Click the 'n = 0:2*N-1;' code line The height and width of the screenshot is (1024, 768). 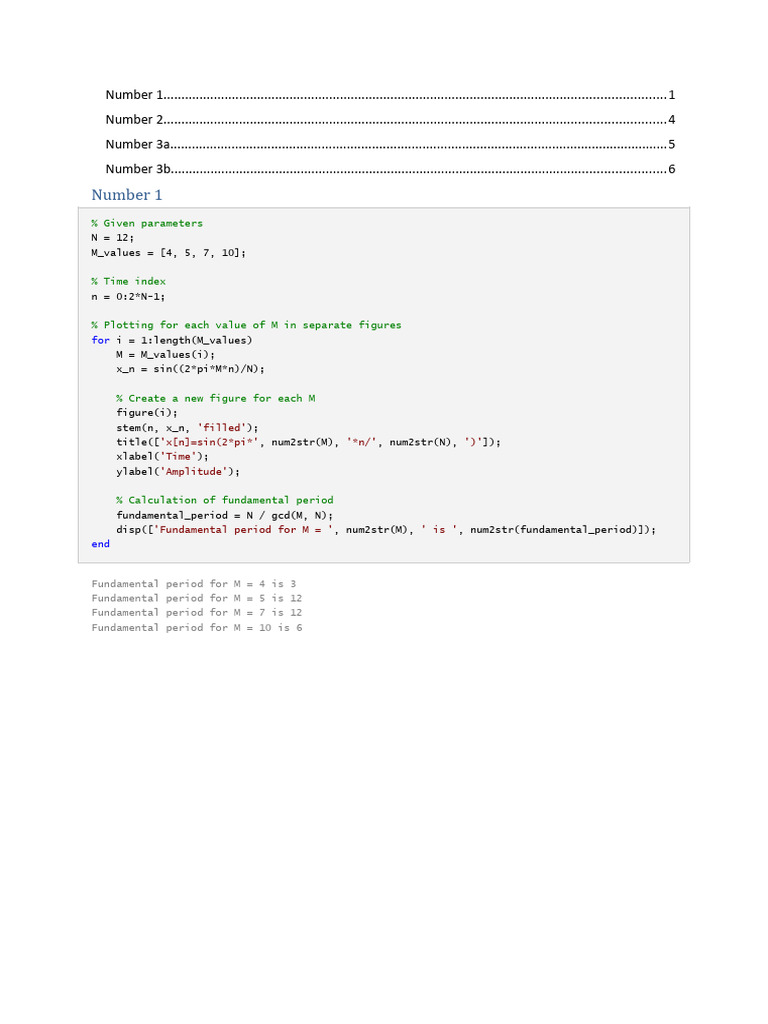point(128,296)
